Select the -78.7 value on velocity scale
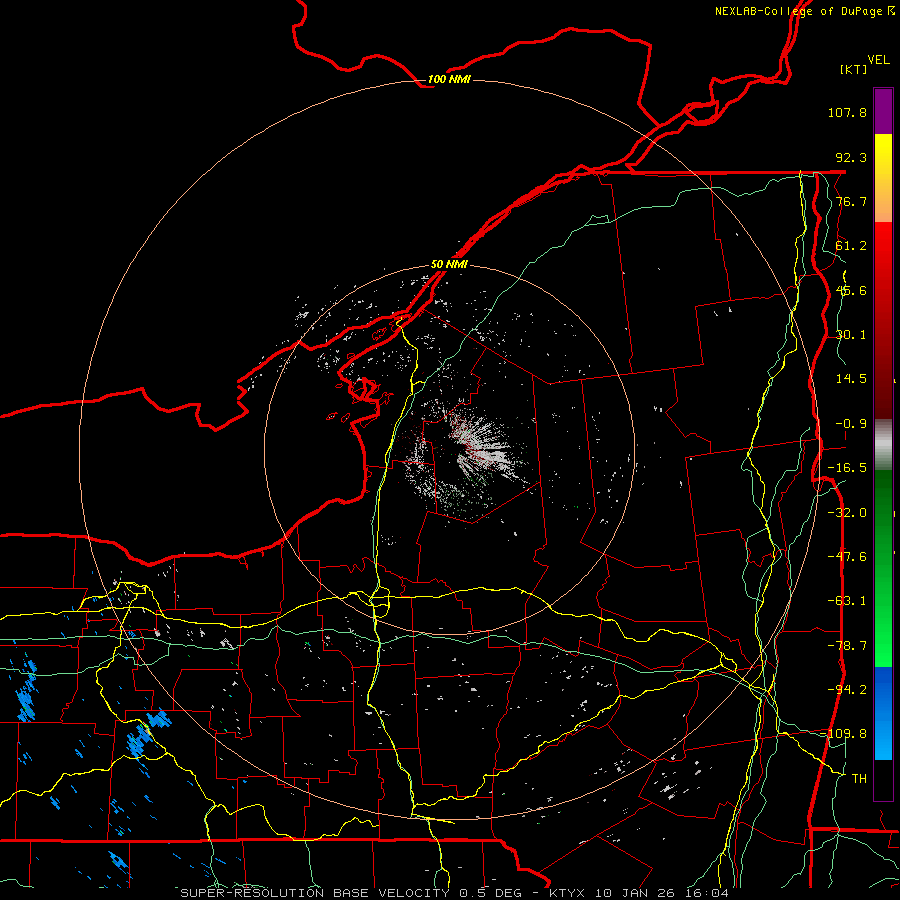900x900 pixels. (847, 646)
